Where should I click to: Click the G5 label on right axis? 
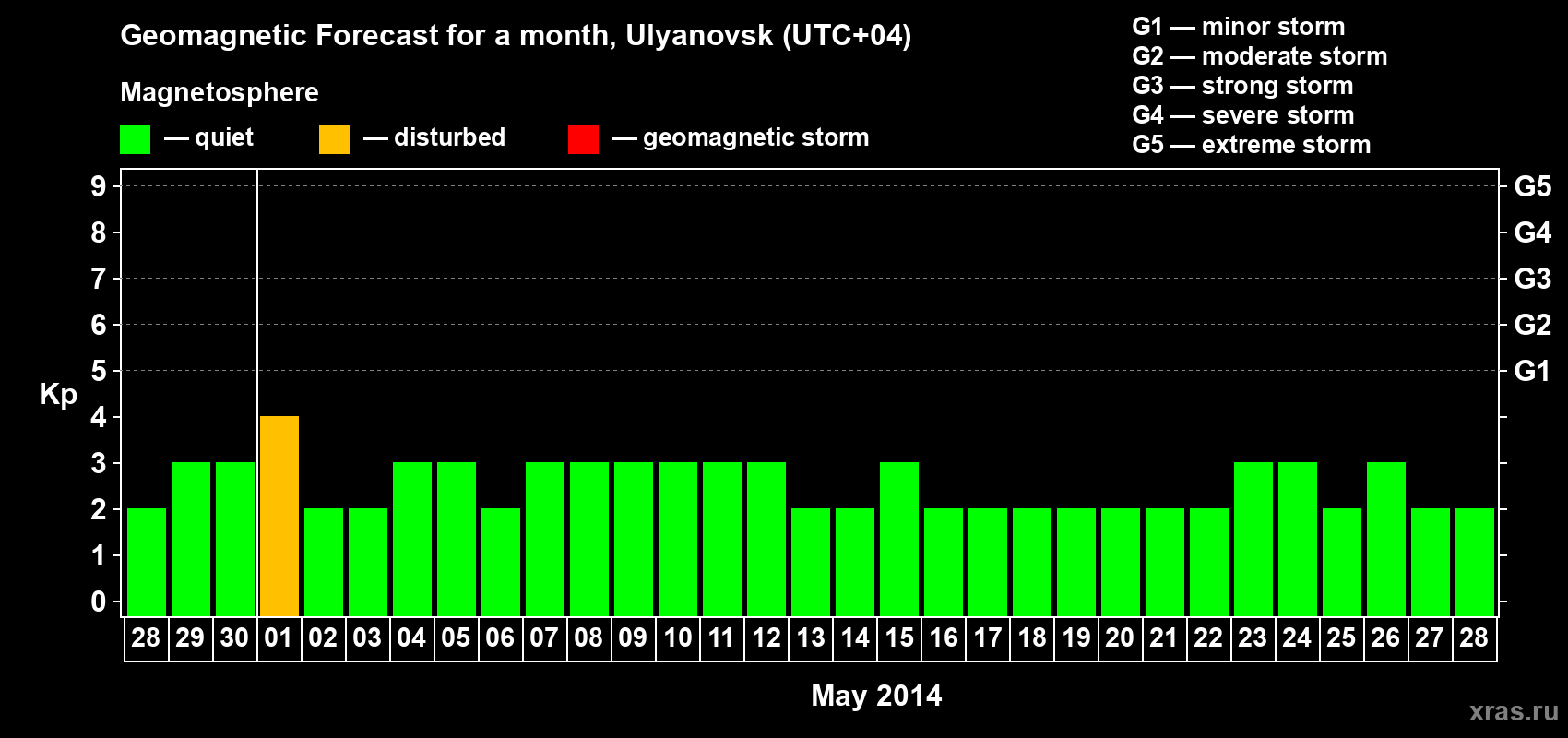1533,186
